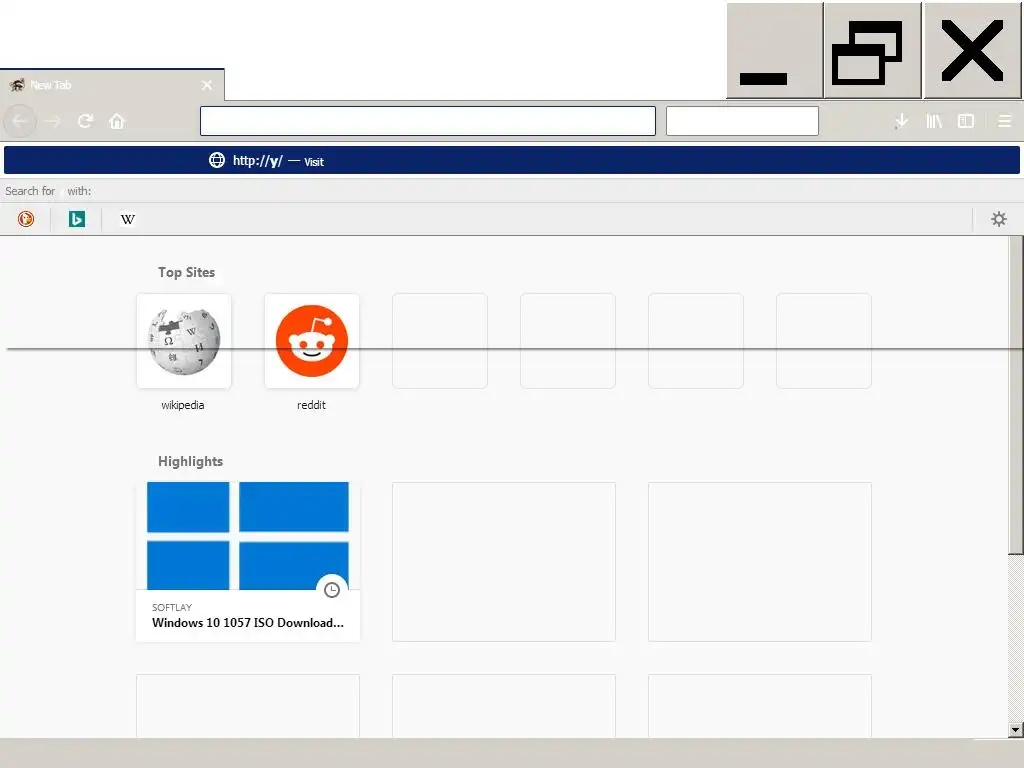Click the wikipedia label under its tile

click(x=183, y=405)
